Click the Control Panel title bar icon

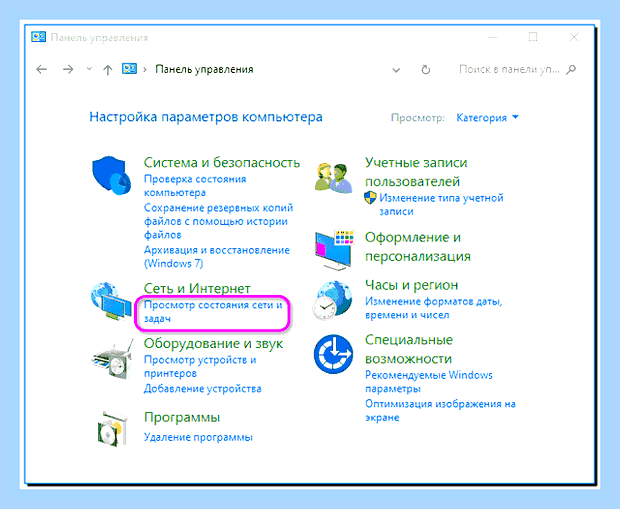point(38,37)
